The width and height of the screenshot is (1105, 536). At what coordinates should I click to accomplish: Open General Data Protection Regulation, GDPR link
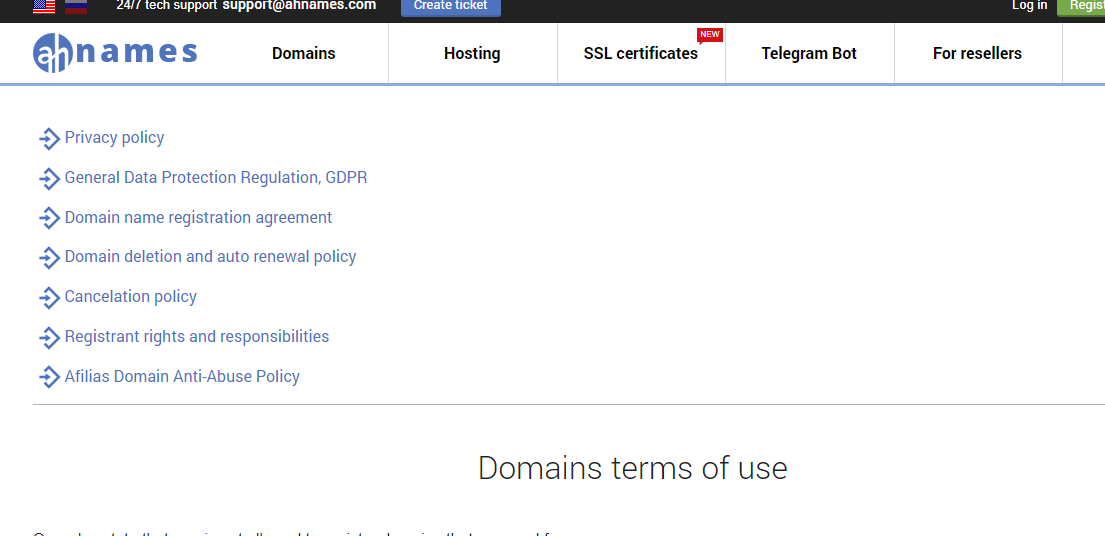click(x=216, y=177)
